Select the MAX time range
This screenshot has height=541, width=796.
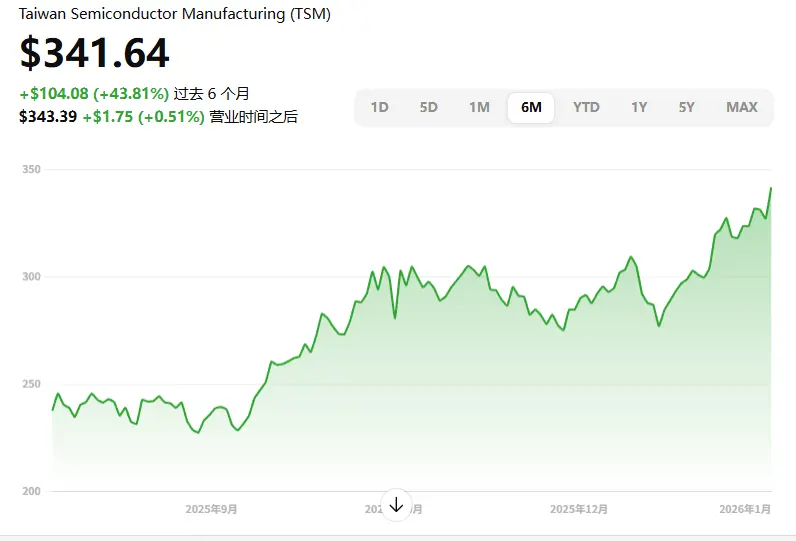(x=742, y=107)
